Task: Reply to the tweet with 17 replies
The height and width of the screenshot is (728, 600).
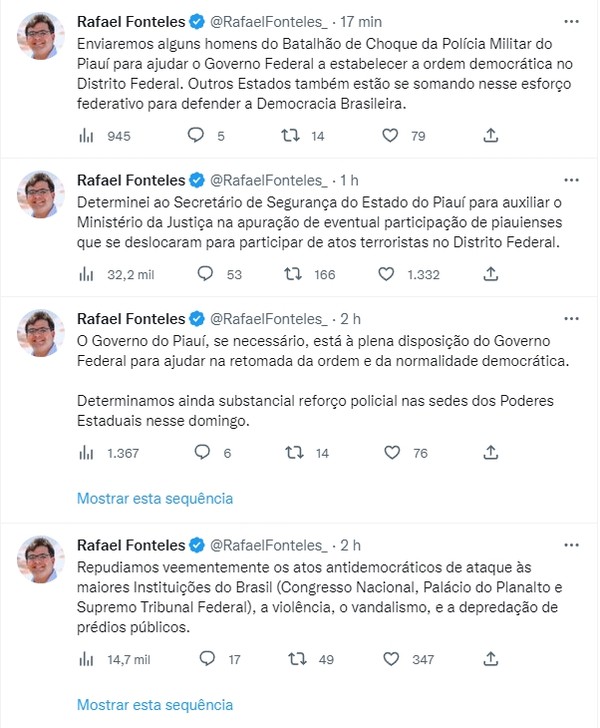Action: (207, 659)
